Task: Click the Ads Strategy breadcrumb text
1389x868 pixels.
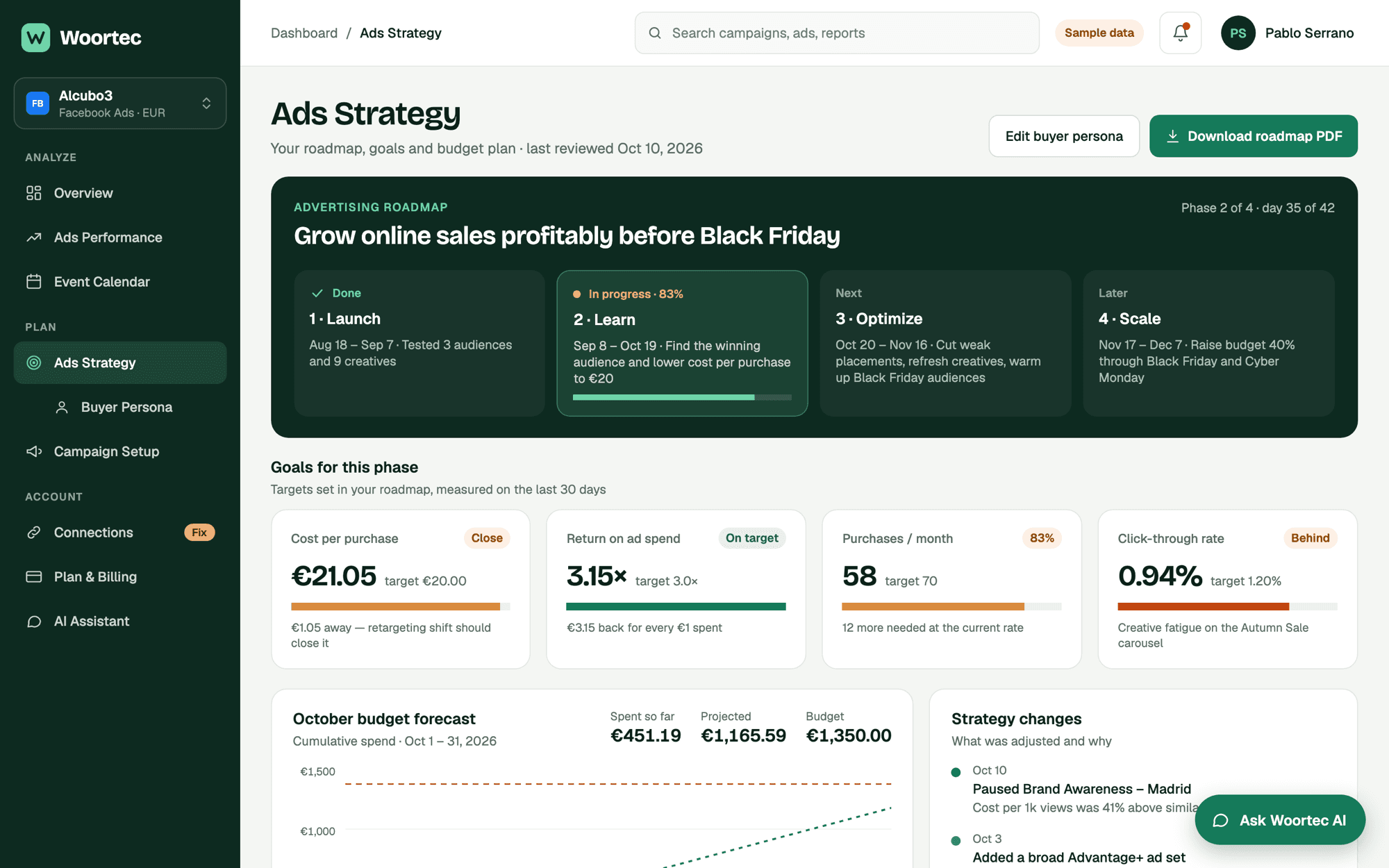Action: pyautogui.click(x=401, y=33)
